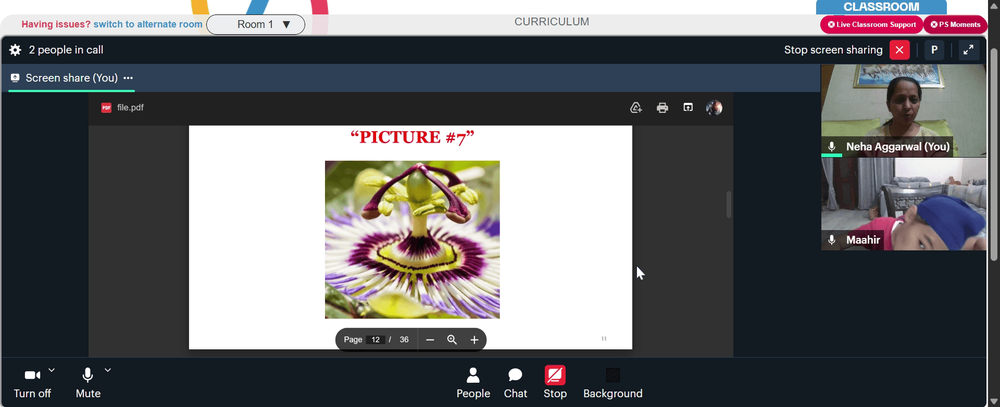
Task: Click the PDF file icon next to file.pdf
Action: click(107, 108)
